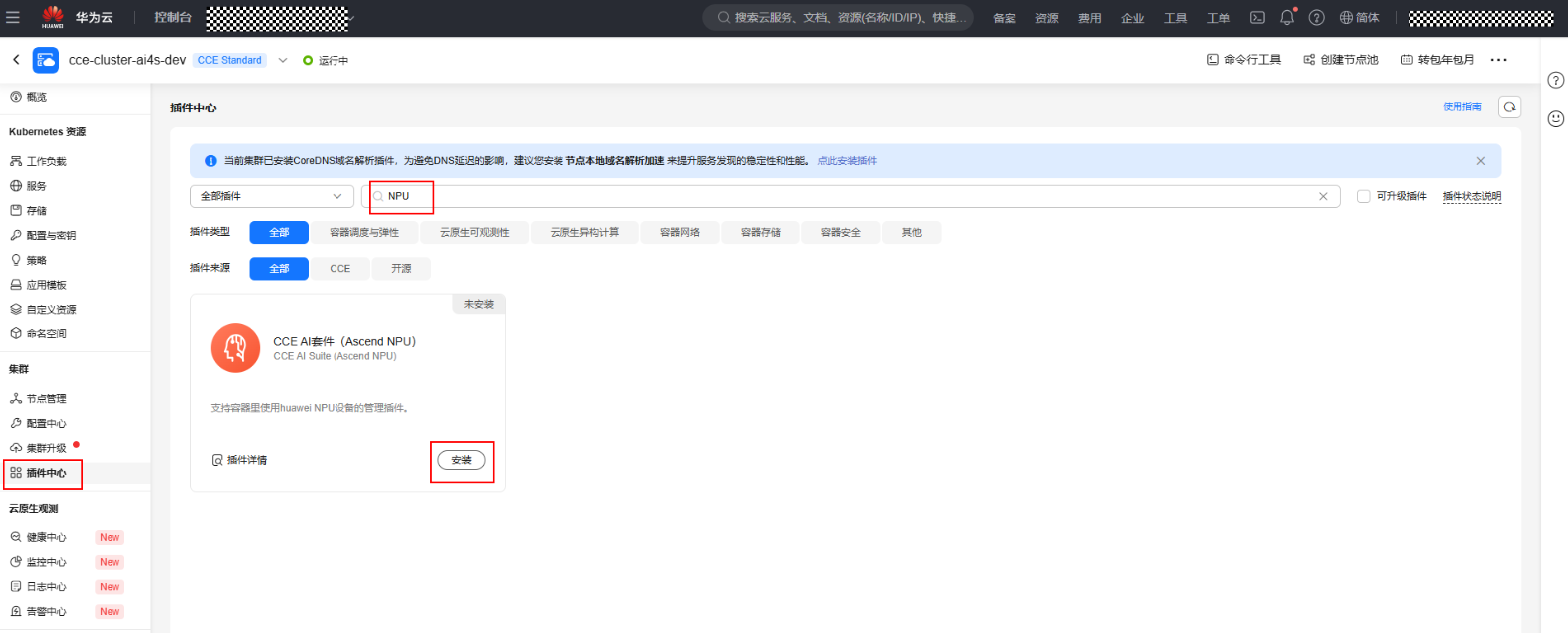
Task: Click the 点此安装插件 link
Action: [x=847, y=161]
